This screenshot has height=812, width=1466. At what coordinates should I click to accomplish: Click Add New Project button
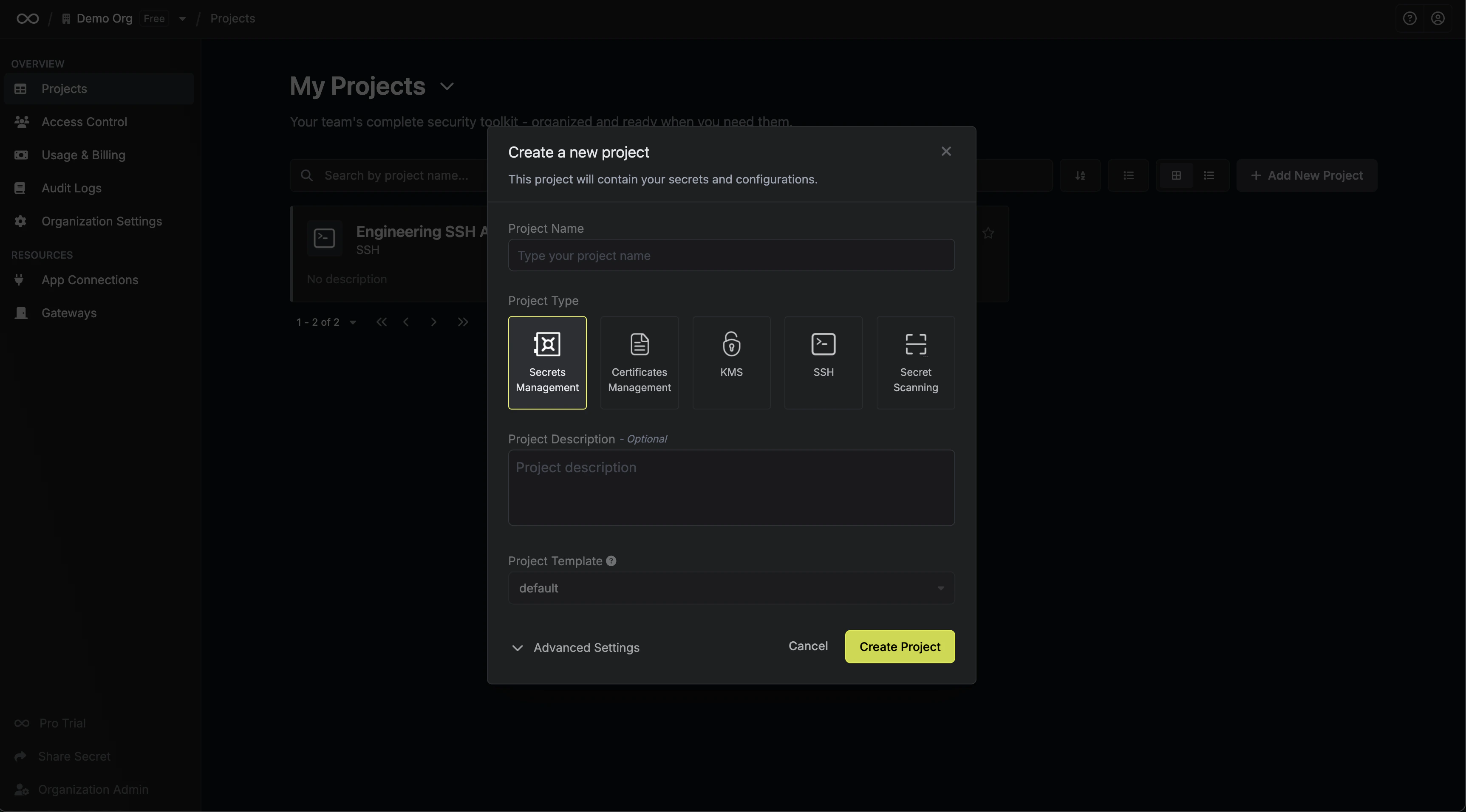pyautogui.click(x=1307, y=175)
